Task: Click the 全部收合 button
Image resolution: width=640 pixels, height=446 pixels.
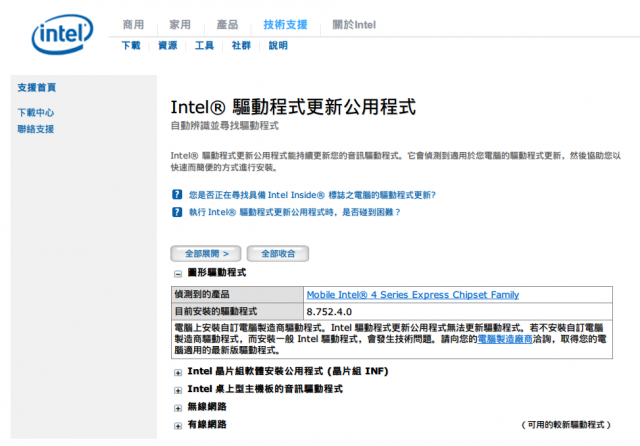Action: coord(278,253)
